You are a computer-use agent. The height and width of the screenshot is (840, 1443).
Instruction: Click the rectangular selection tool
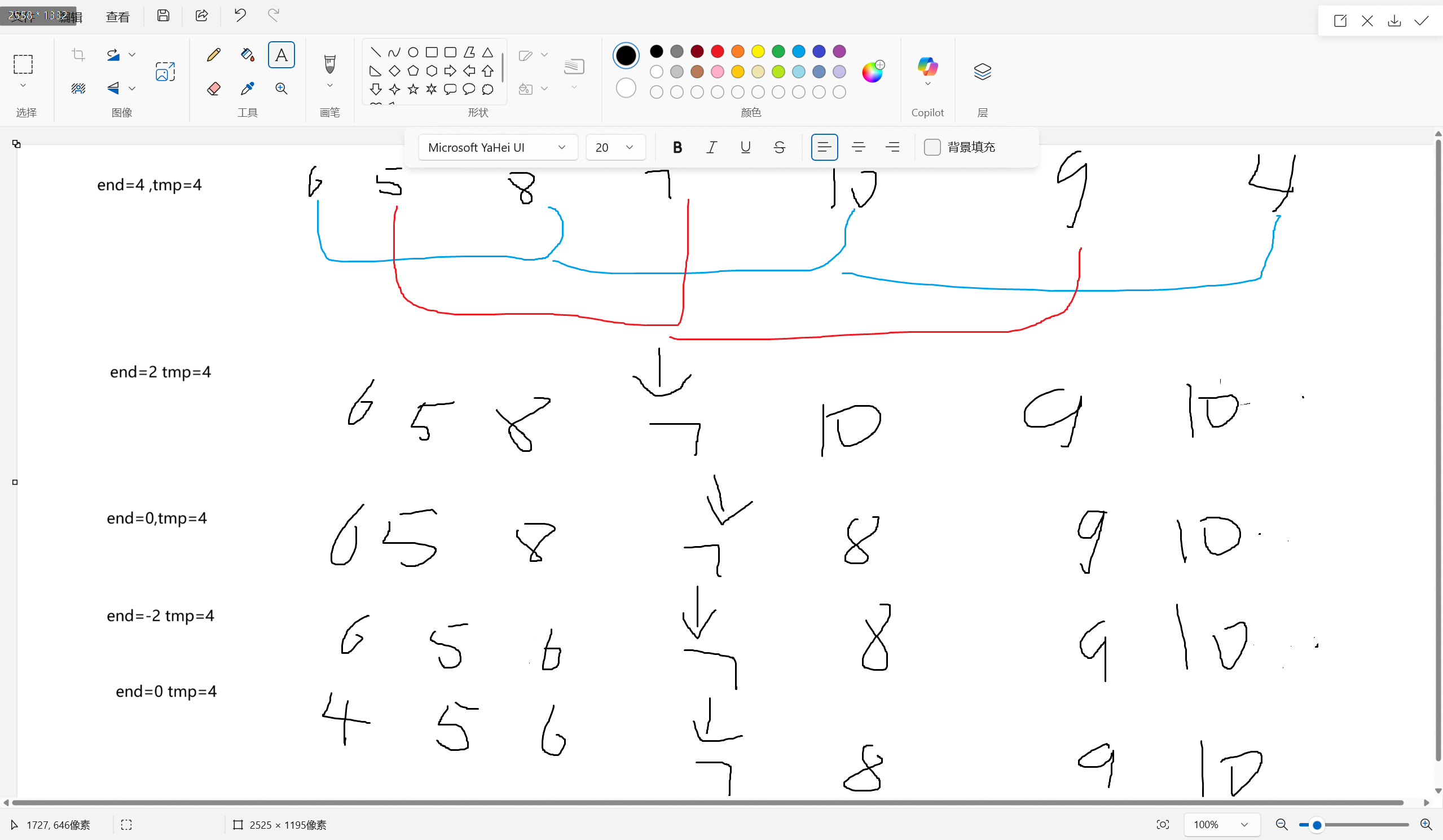coord(23,64)
